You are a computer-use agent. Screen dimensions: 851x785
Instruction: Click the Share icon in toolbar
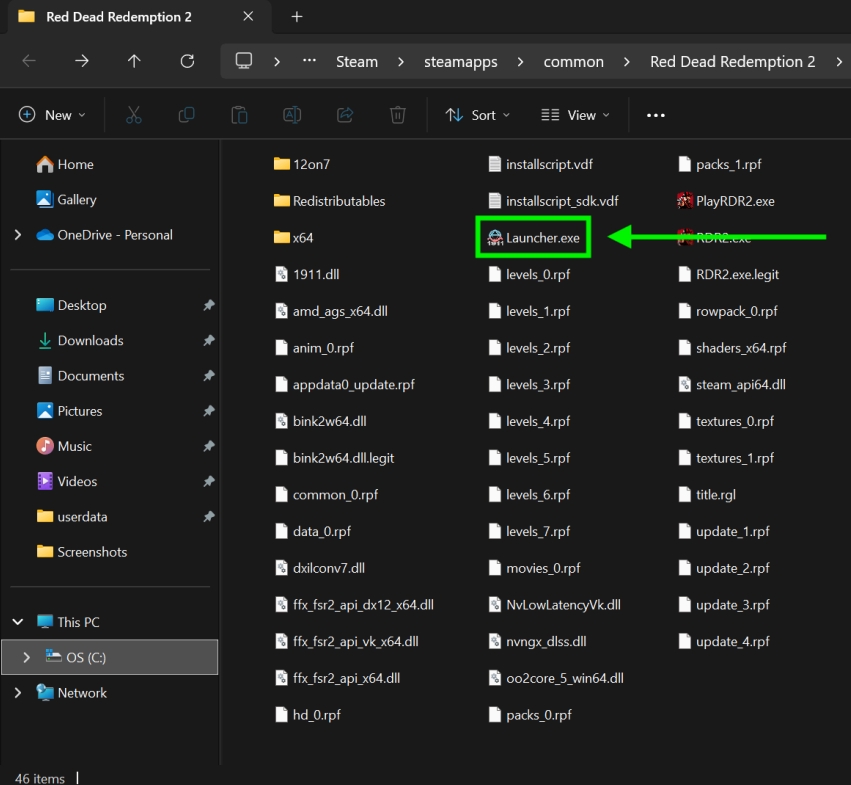coord(345,115)
